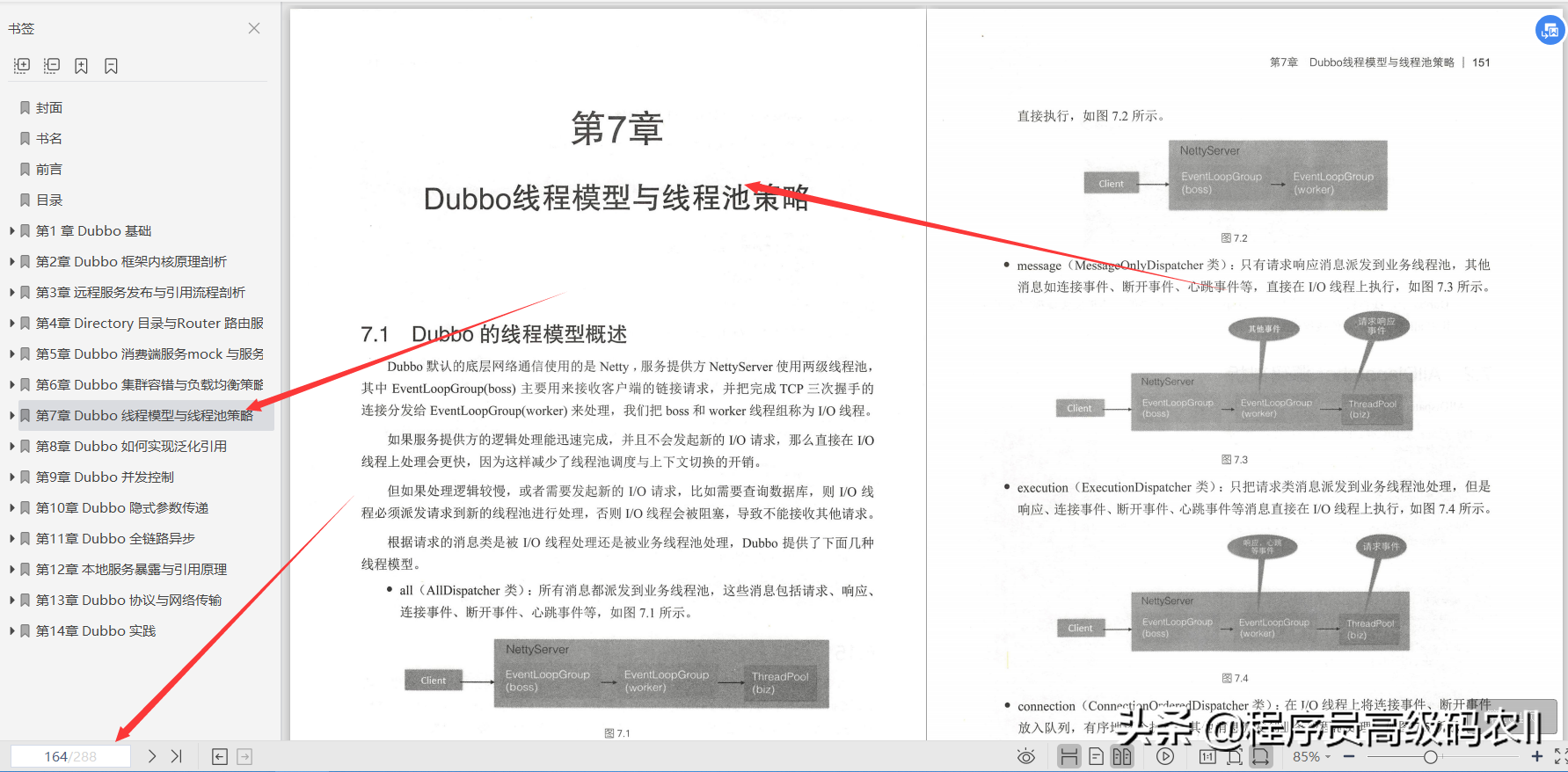Jump to the 前言 bookmark
The height and width of the screenshot is (772, 1568).
pos(49,169)
